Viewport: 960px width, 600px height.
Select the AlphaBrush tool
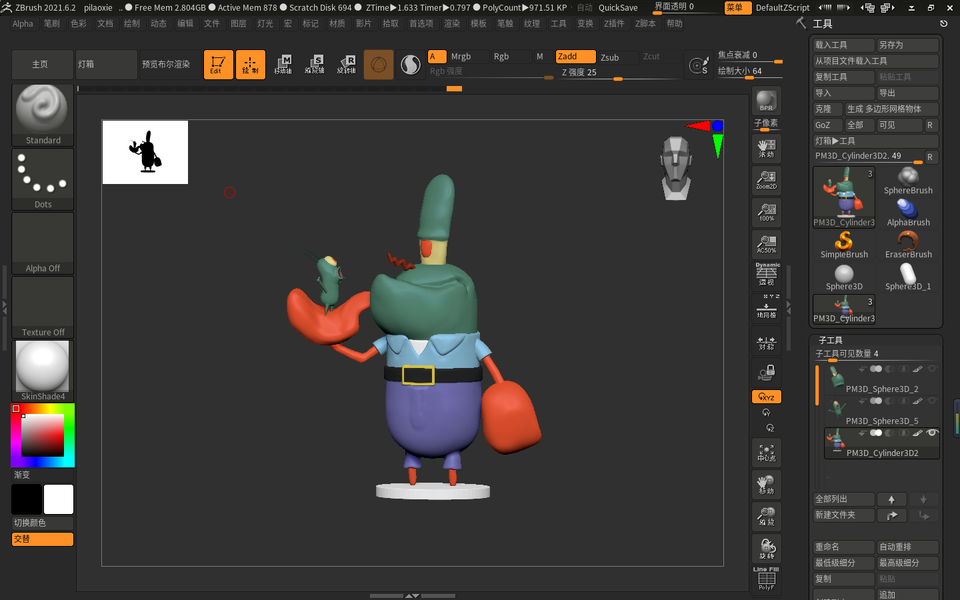pyautogui.click(x=908, y=213)
